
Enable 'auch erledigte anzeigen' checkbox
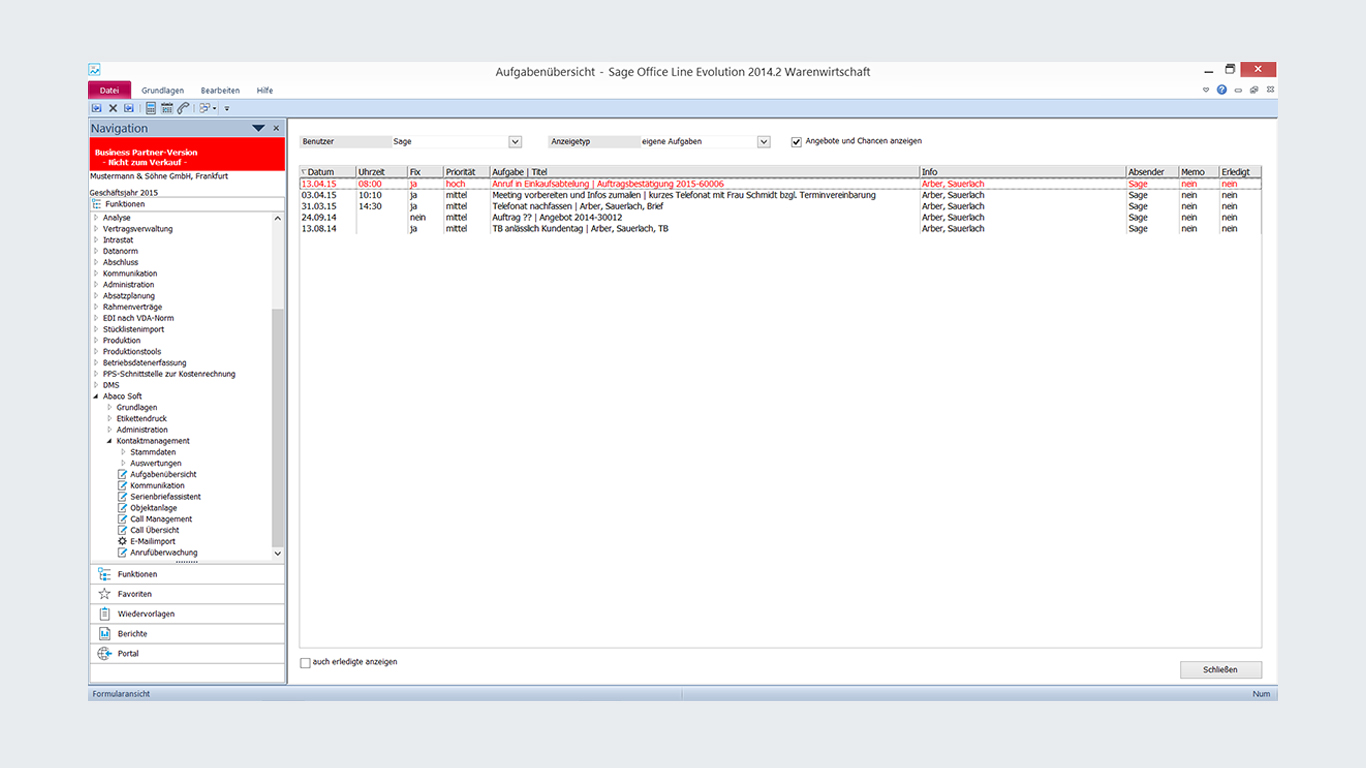coord(306,662)
